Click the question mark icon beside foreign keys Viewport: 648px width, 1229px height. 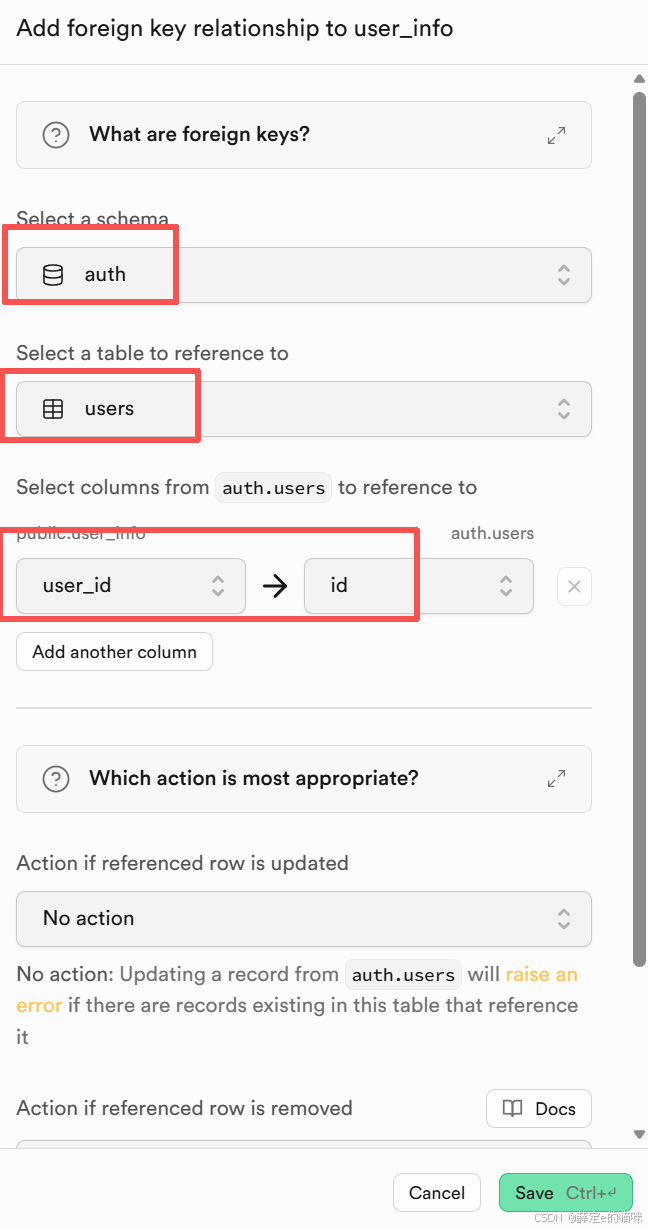coord(56,135)
